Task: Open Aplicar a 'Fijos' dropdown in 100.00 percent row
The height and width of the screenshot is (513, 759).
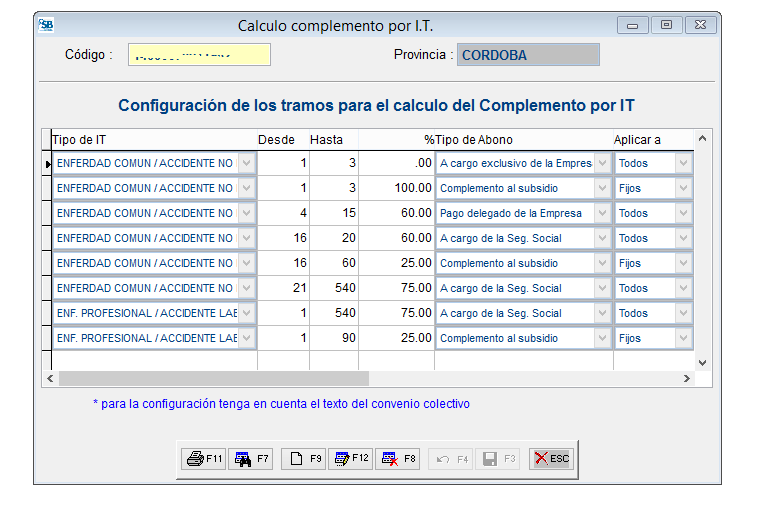Action: click(x=683, y=188)
